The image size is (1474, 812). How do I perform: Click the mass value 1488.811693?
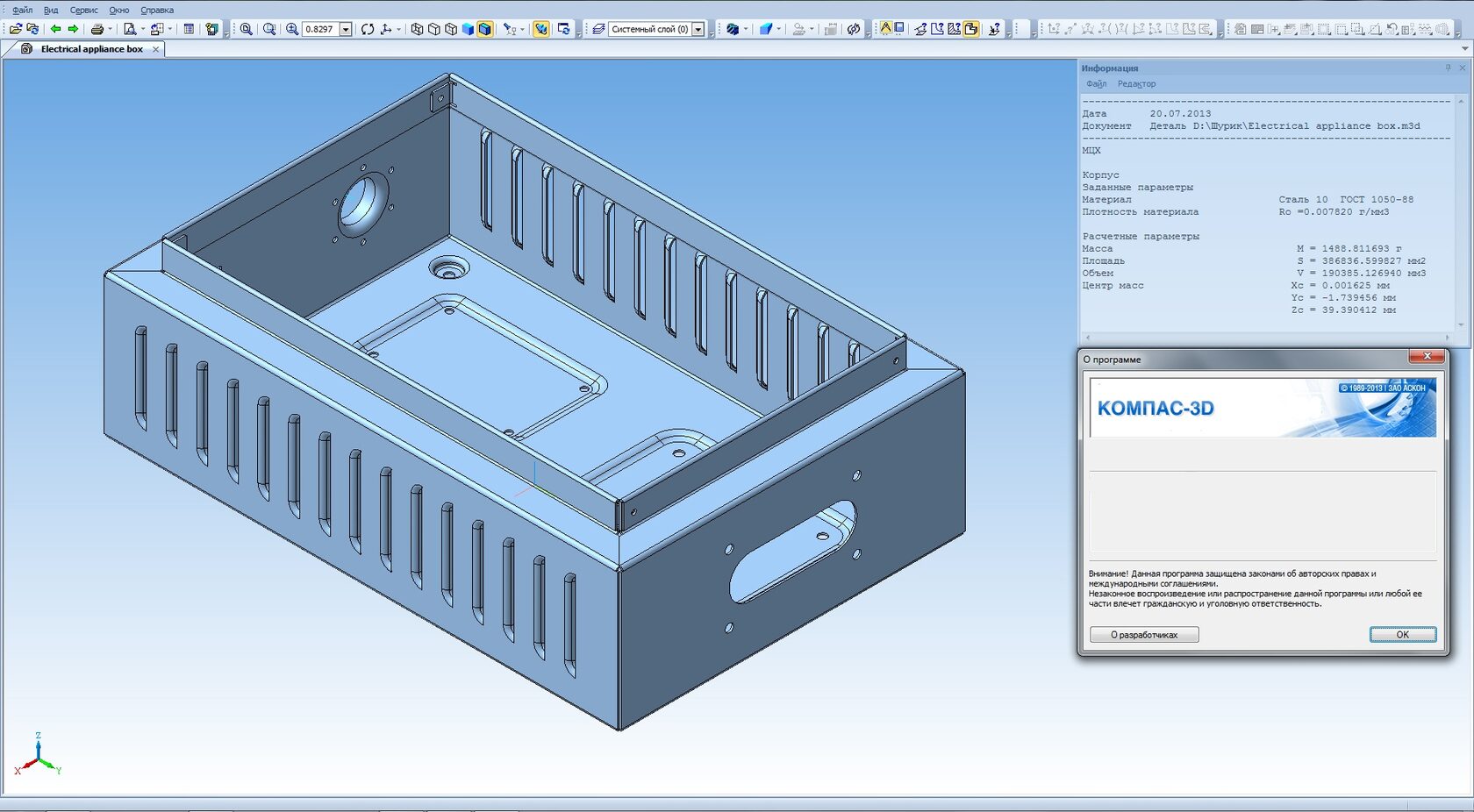pos(1356,249)
